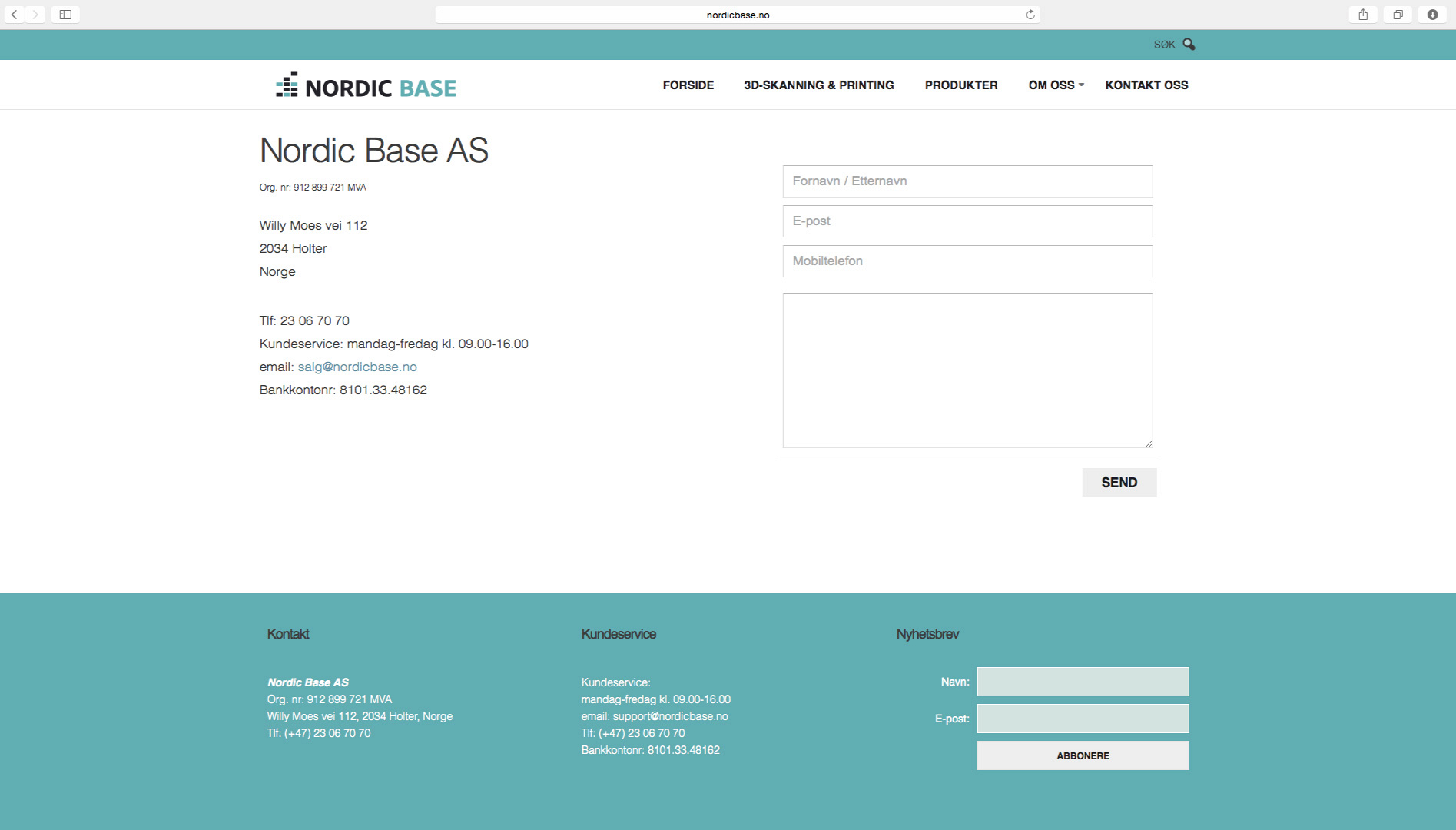This screenshot has height=830, width=1456.
Task: Click the 2034 Holter text
Action: [293, 249]
